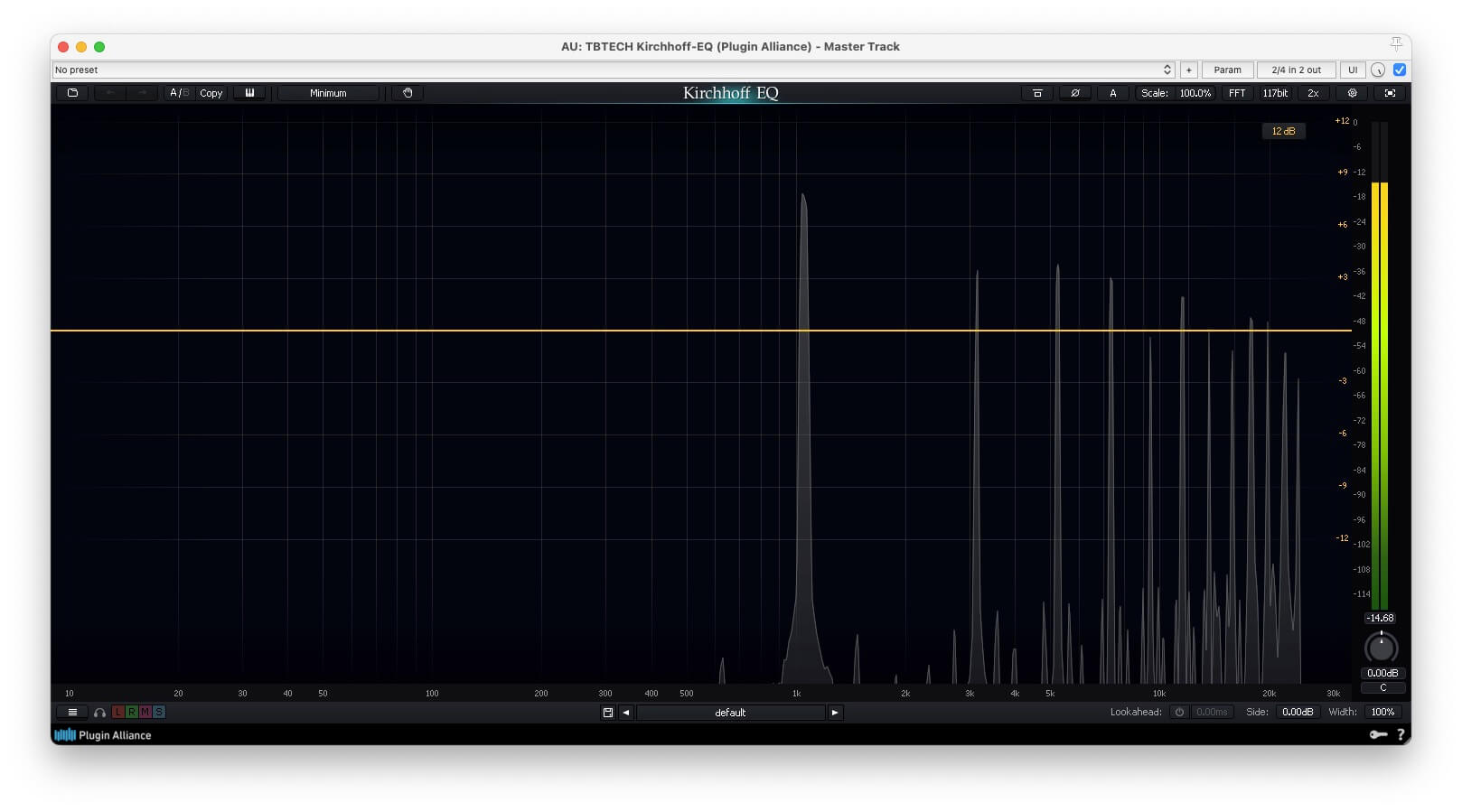1462x812 pixels.
Task: Open the settings gear icon
Action: 1352,93
